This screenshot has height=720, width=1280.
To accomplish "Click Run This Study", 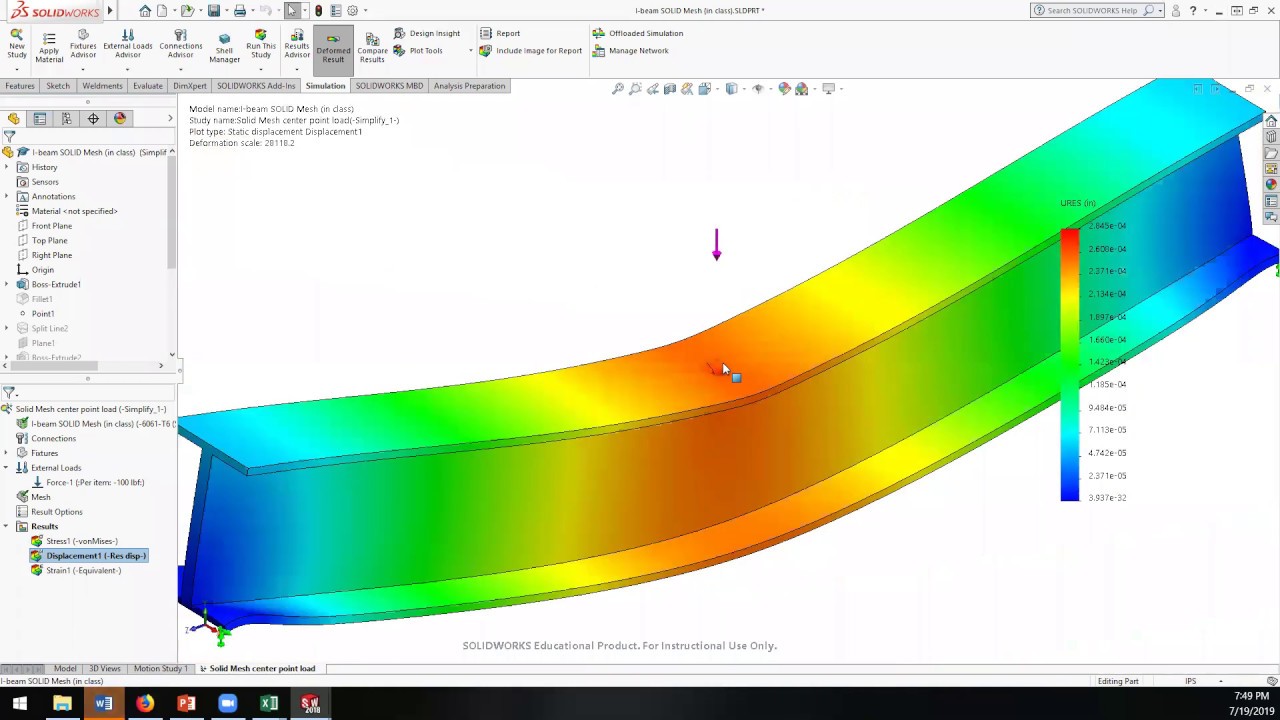I will click(x=260, y=45).
